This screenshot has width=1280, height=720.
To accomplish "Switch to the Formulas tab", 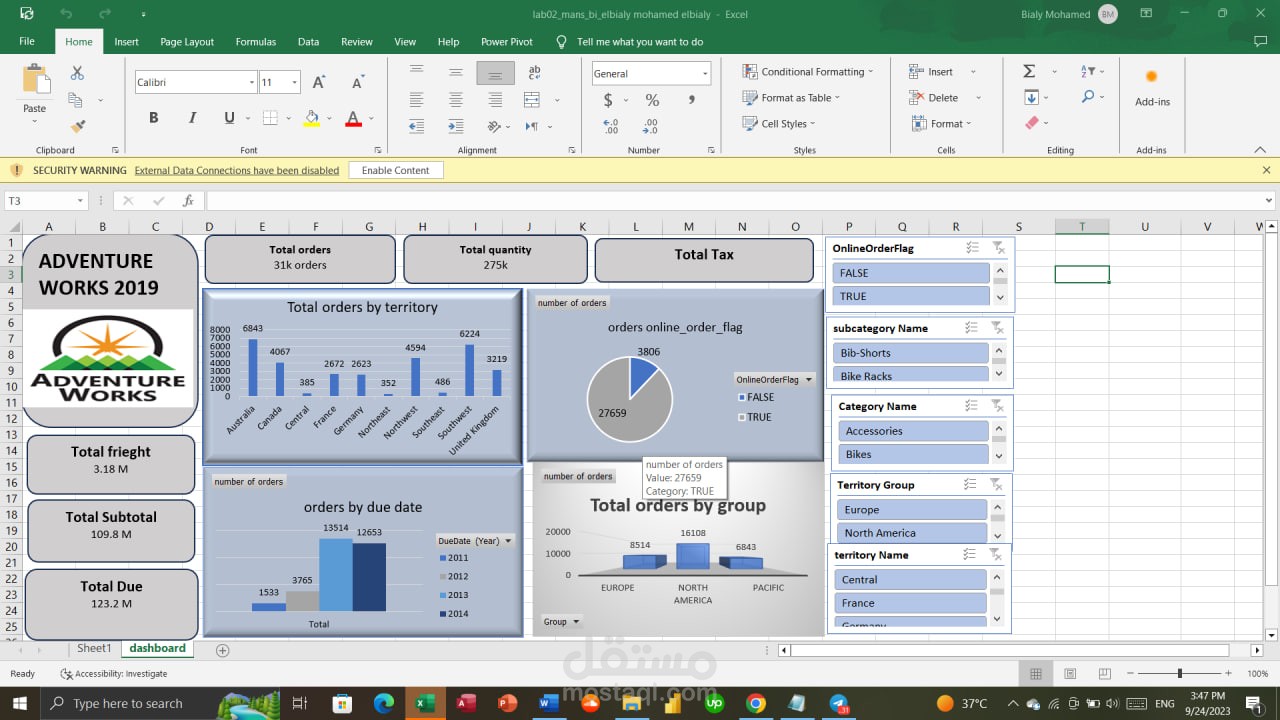I will (256, 42).
